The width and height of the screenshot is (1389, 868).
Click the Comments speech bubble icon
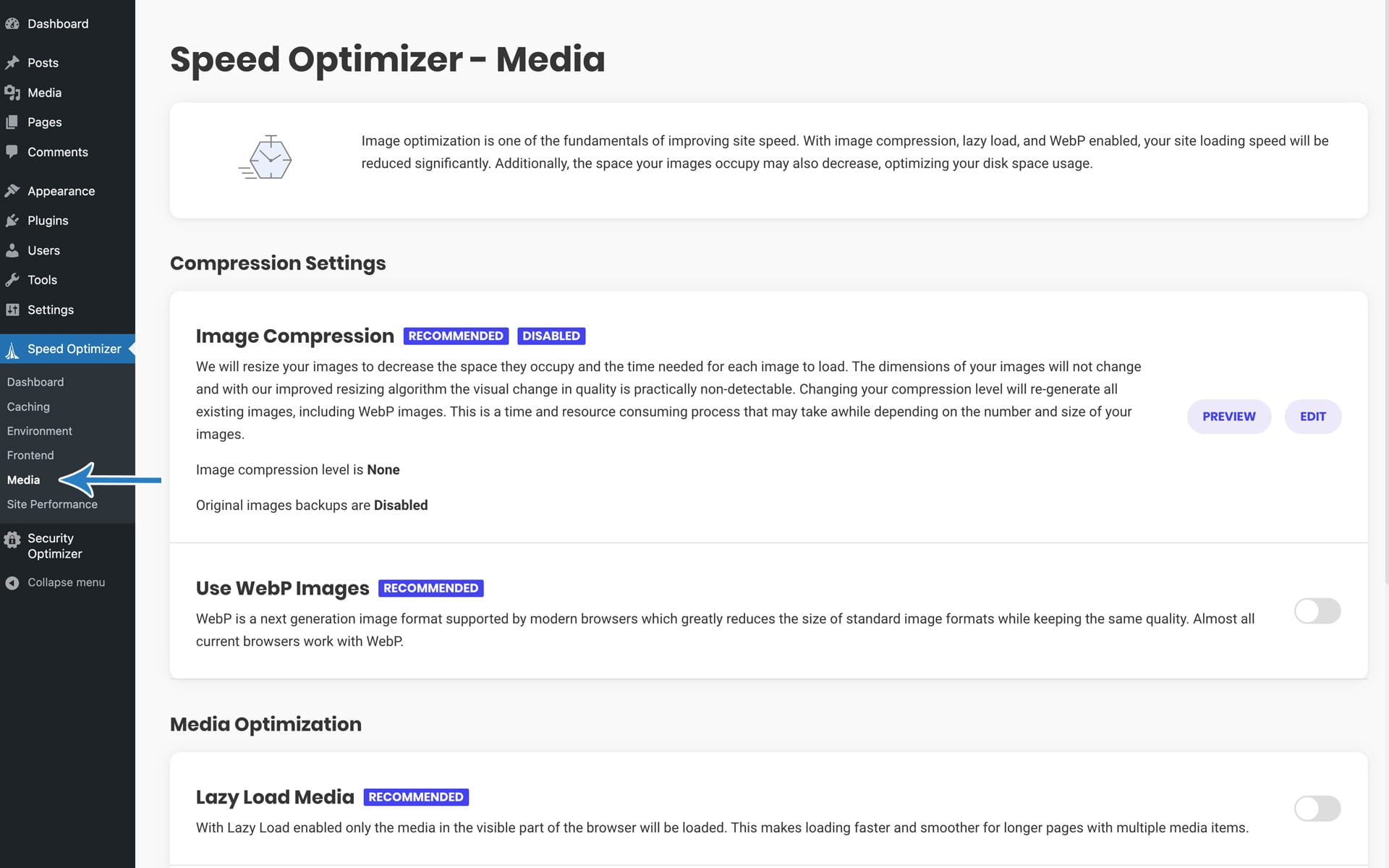[12, 152]
